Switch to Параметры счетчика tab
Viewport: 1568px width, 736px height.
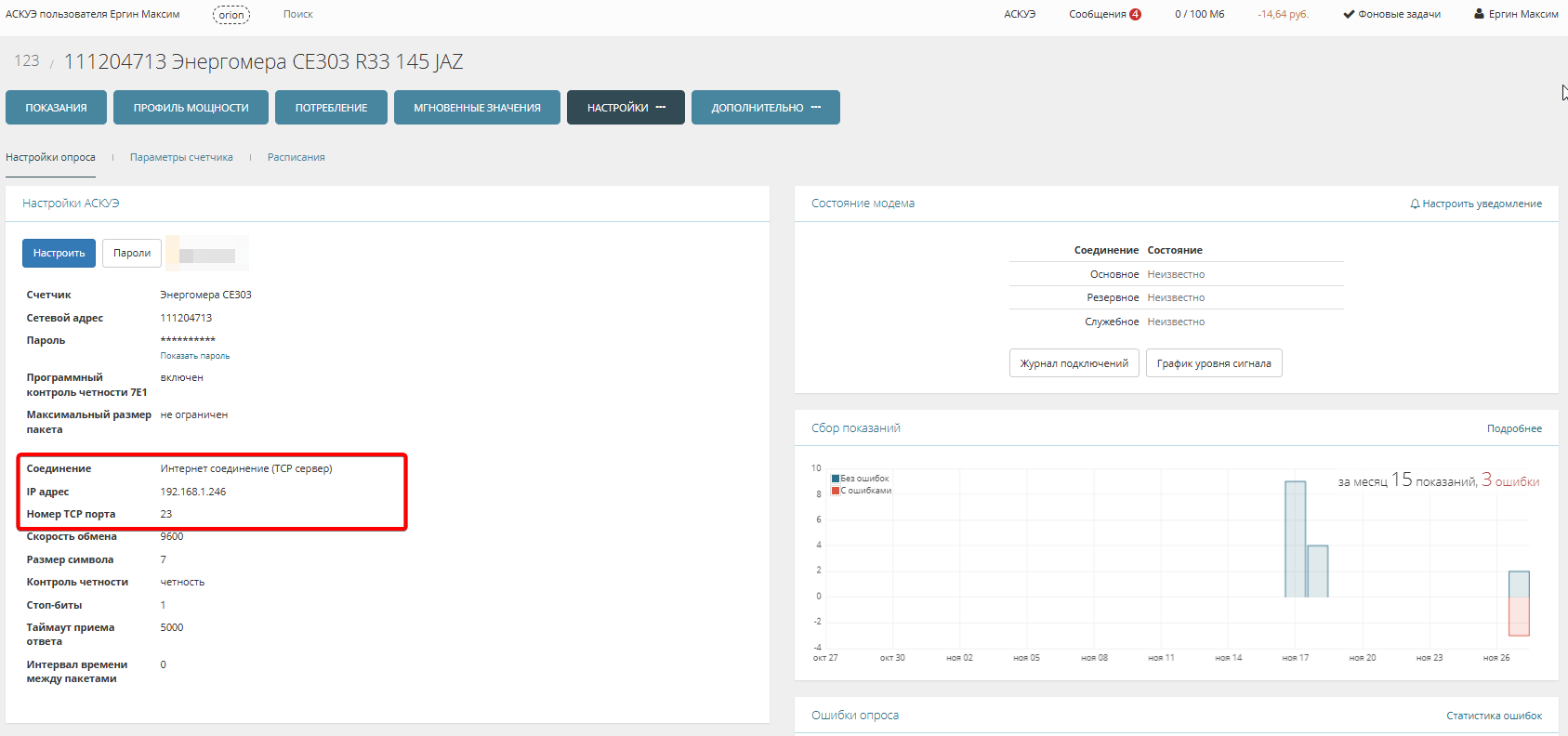pyautogui.click(x=181, y=157)
